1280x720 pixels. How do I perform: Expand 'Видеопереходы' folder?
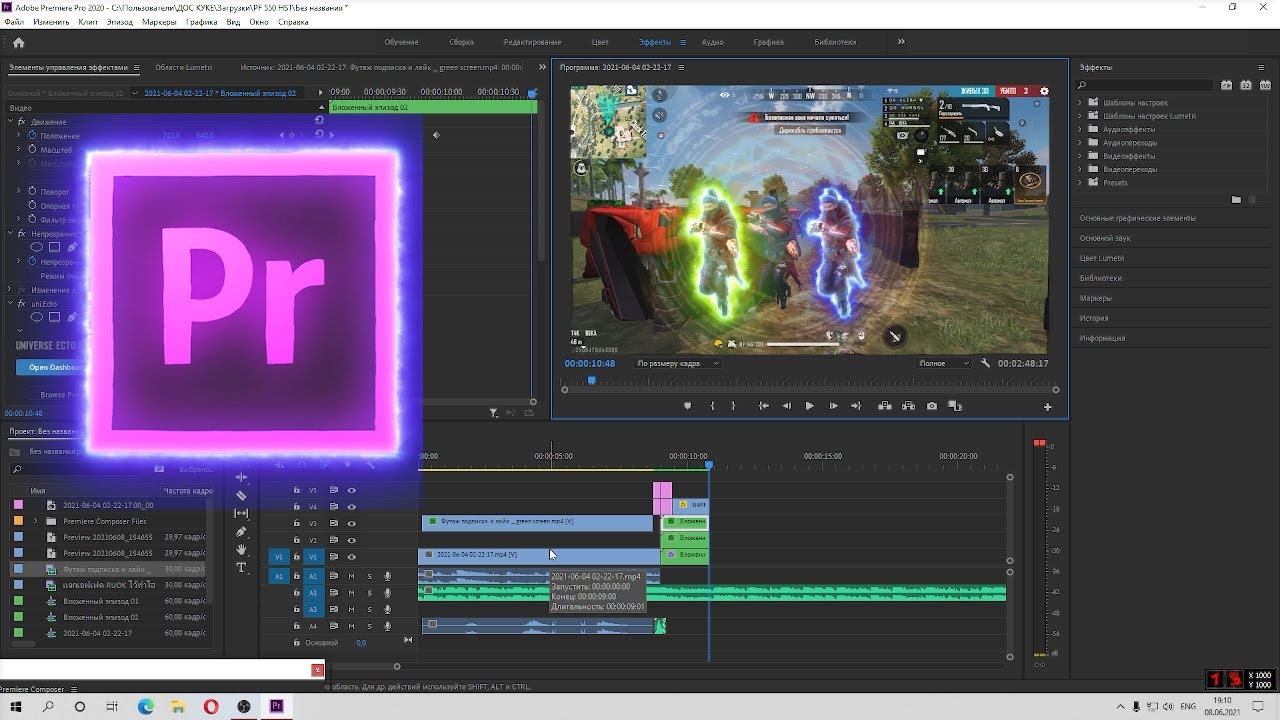tap(1080, 169)
